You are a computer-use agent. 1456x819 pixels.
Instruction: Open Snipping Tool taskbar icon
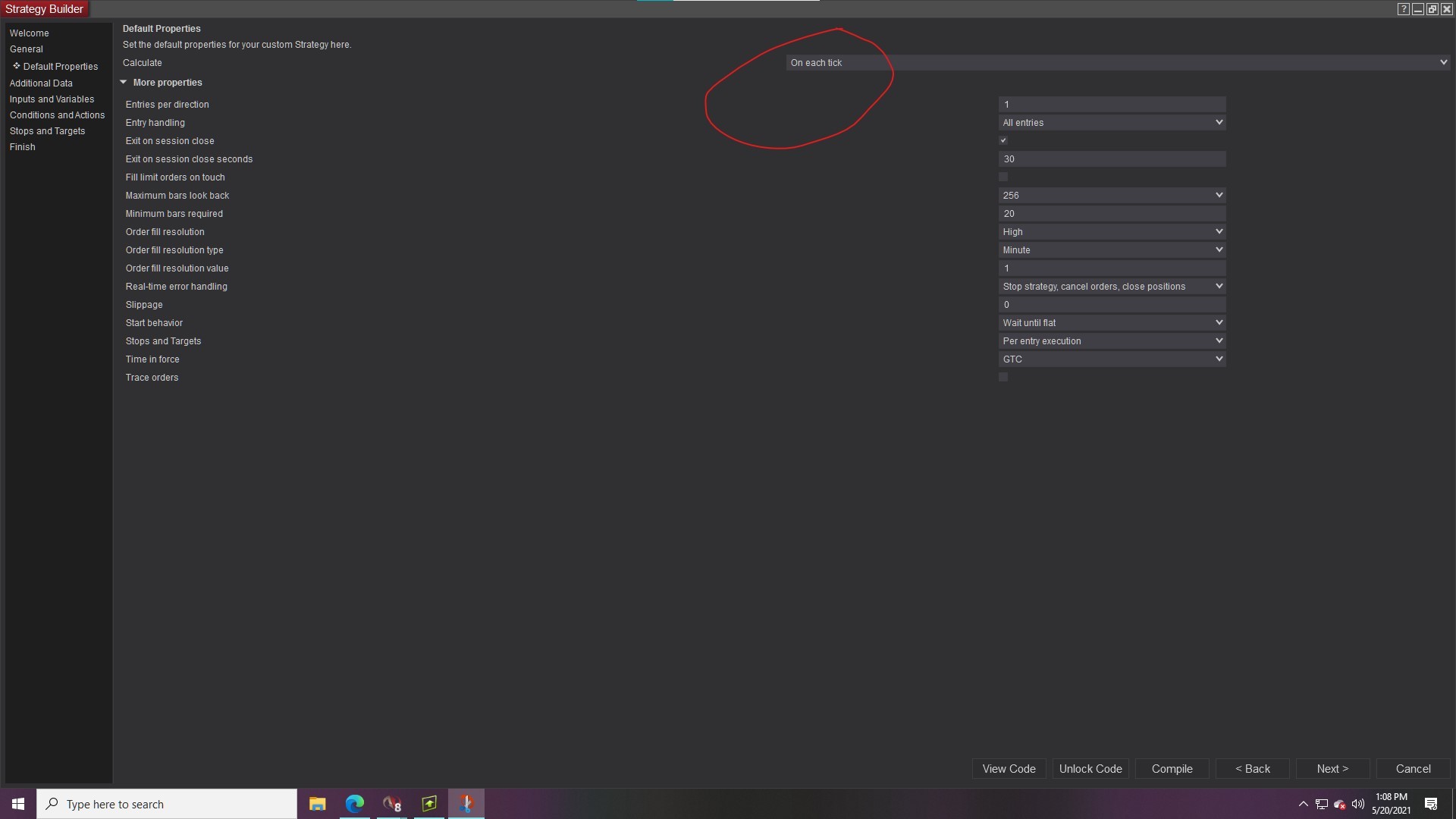pos(466,804)
